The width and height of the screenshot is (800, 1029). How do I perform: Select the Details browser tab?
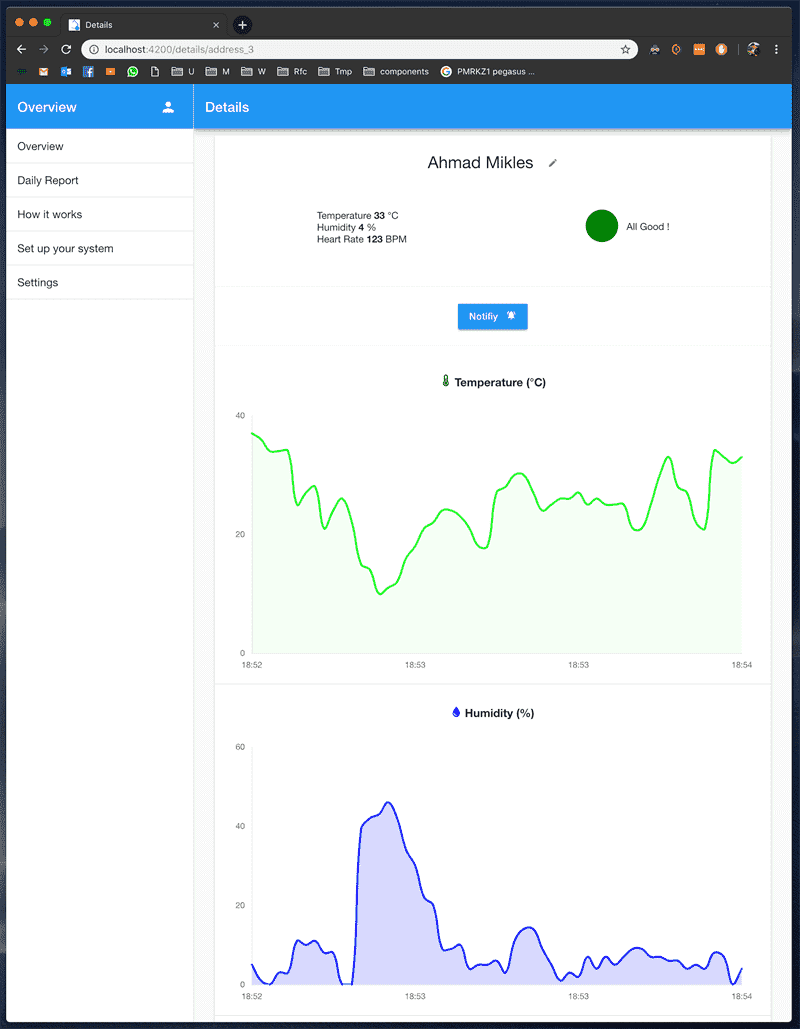[x=144, y=25]
